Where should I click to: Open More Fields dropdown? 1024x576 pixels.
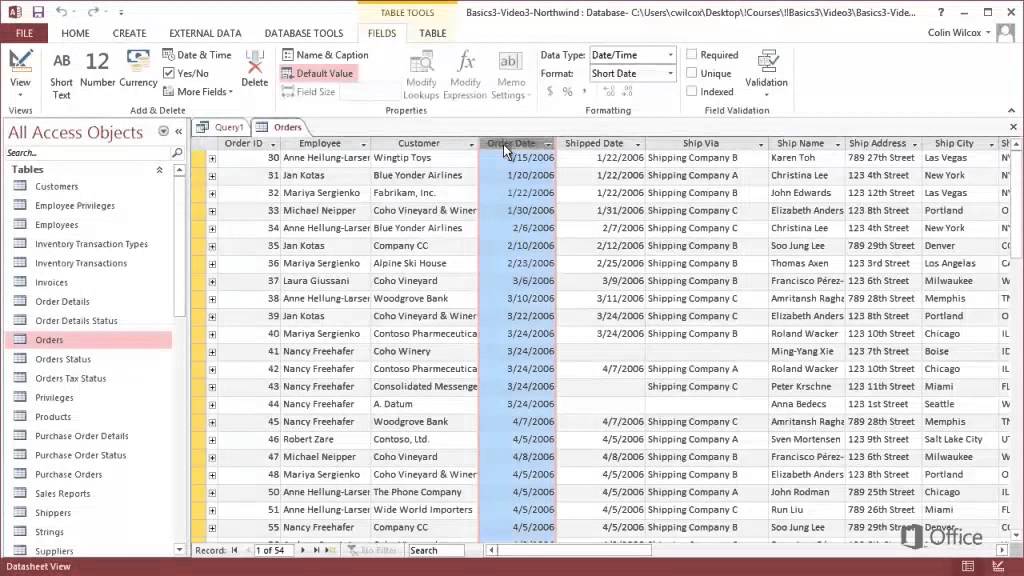click(198, 91)
